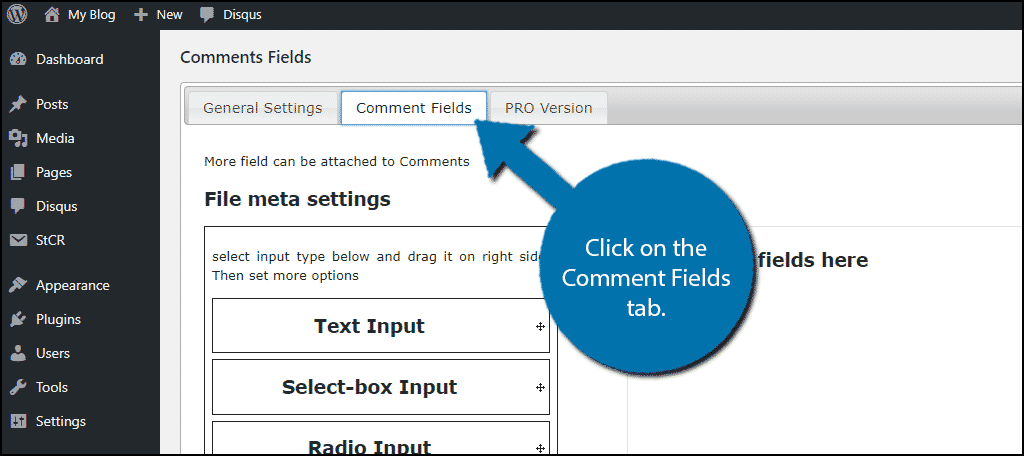The image size is (1024, 456).
Task: Click the Radio Input field box
Action: [x=381, y=438]
